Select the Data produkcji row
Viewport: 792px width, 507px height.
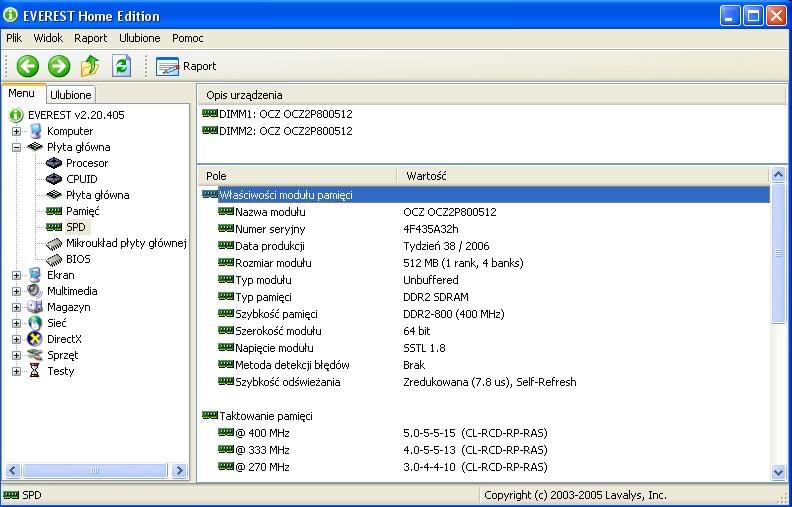click(x=485, y=246)
